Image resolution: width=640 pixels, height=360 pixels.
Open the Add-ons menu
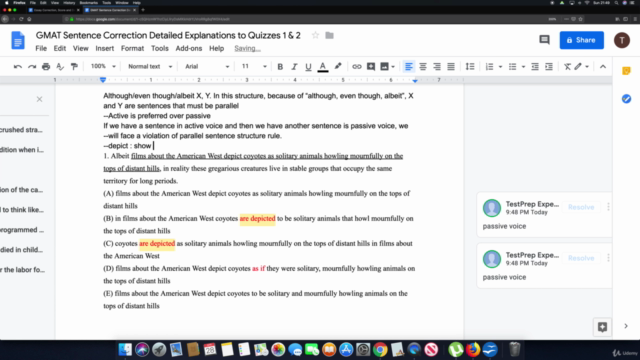click(189, 48)
